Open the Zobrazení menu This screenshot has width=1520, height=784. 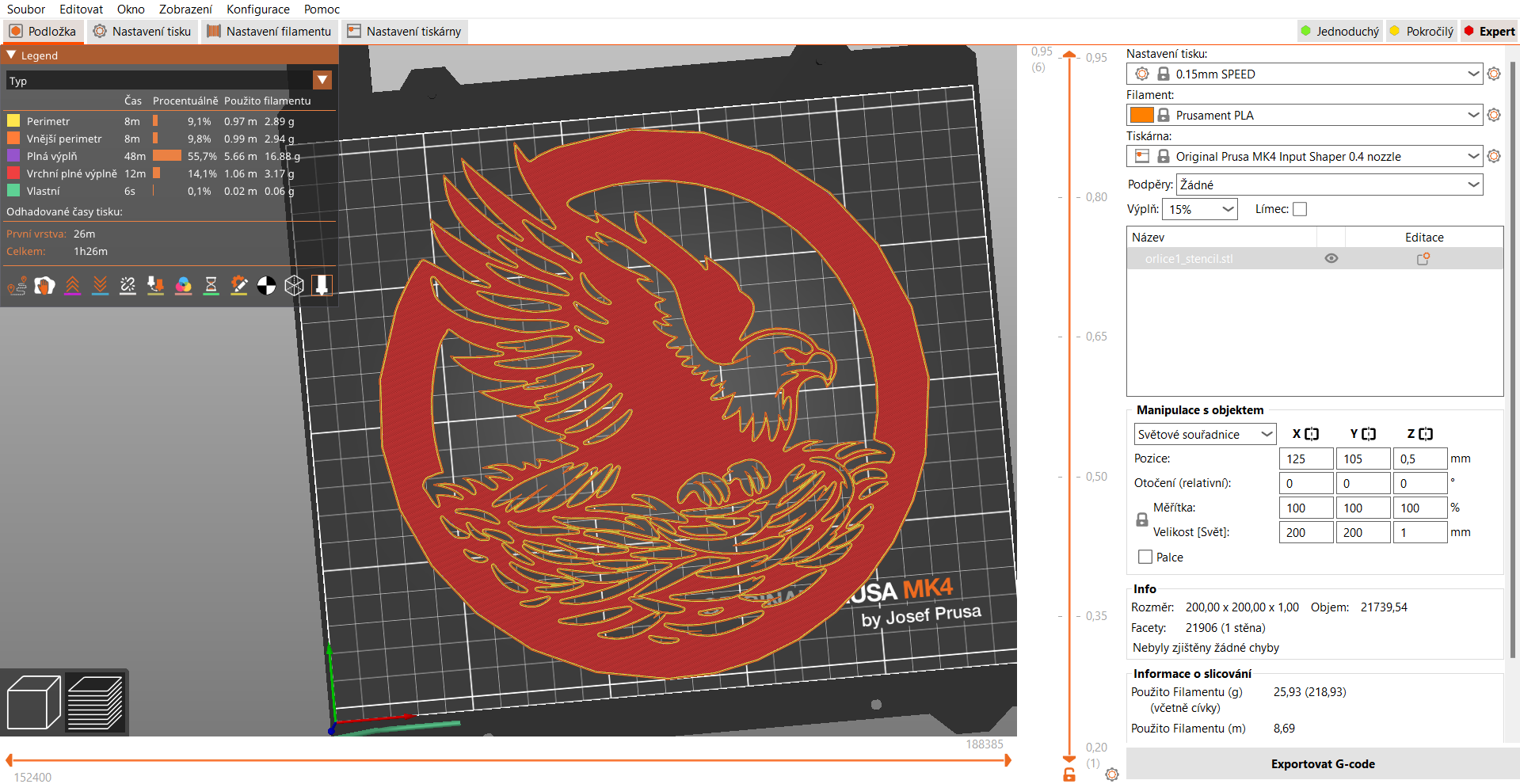(185, 10)
